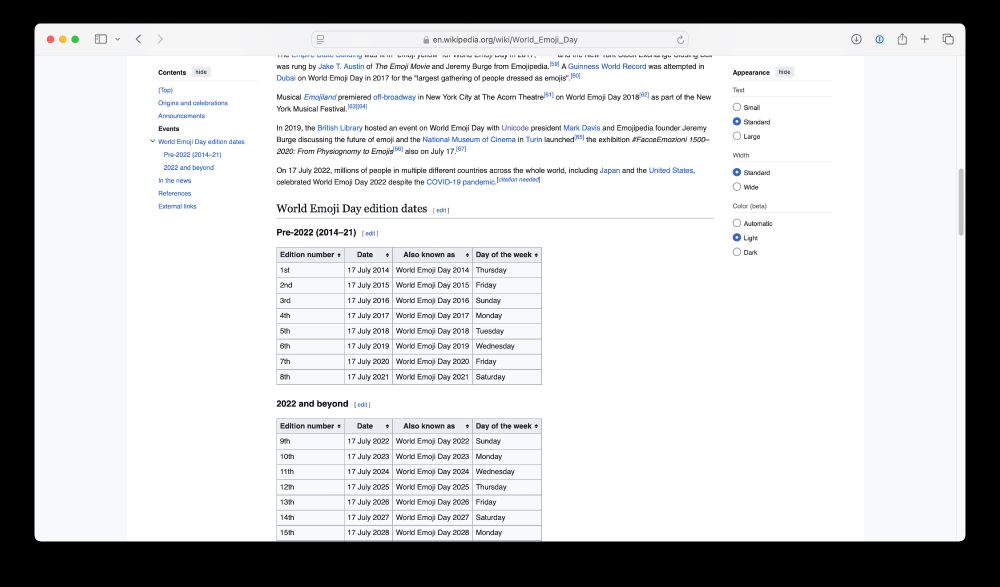Viewport: 1000px width, 587px height.
Task: Sort second table by Also known as
Action: [x=432, y=426]
